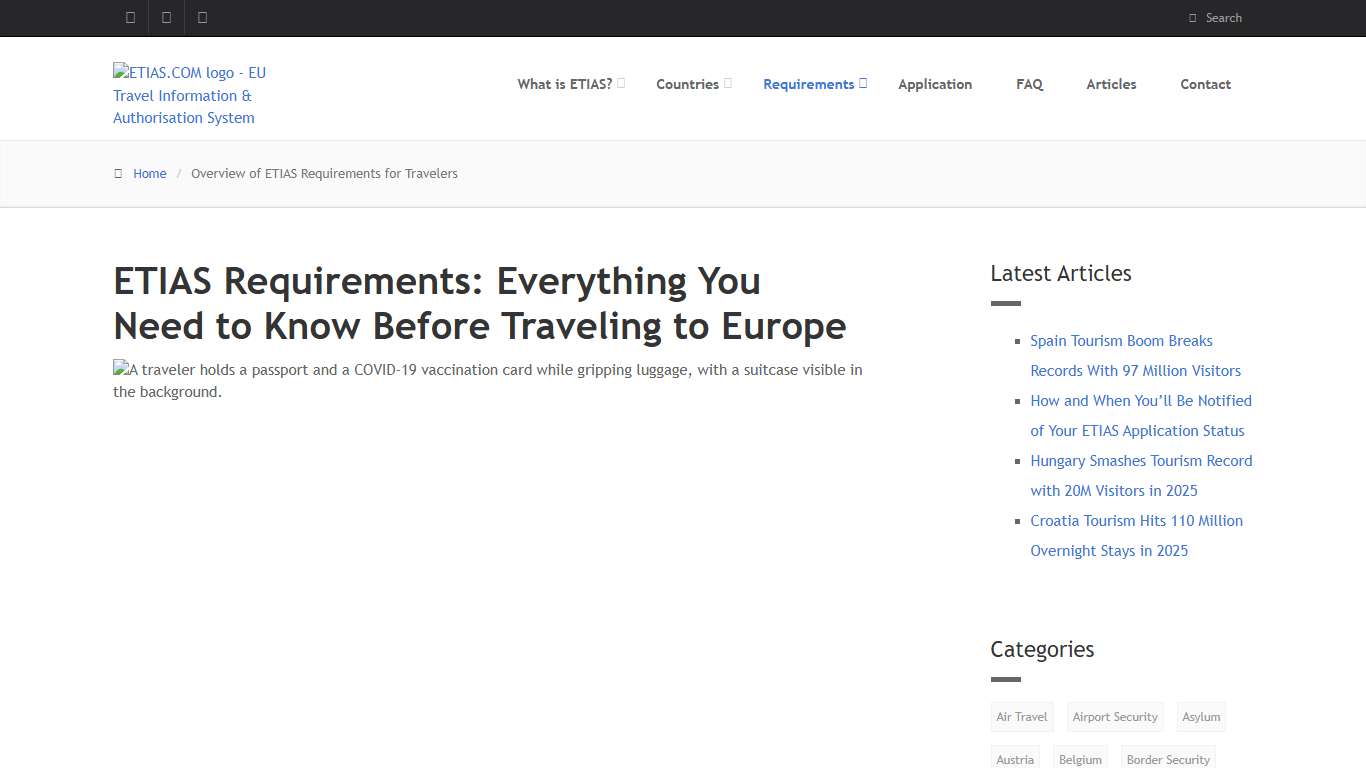Click the broken image icon above the article text
Screen dimensions: 1366x768
pyautogui.click(x=120, y=368)
